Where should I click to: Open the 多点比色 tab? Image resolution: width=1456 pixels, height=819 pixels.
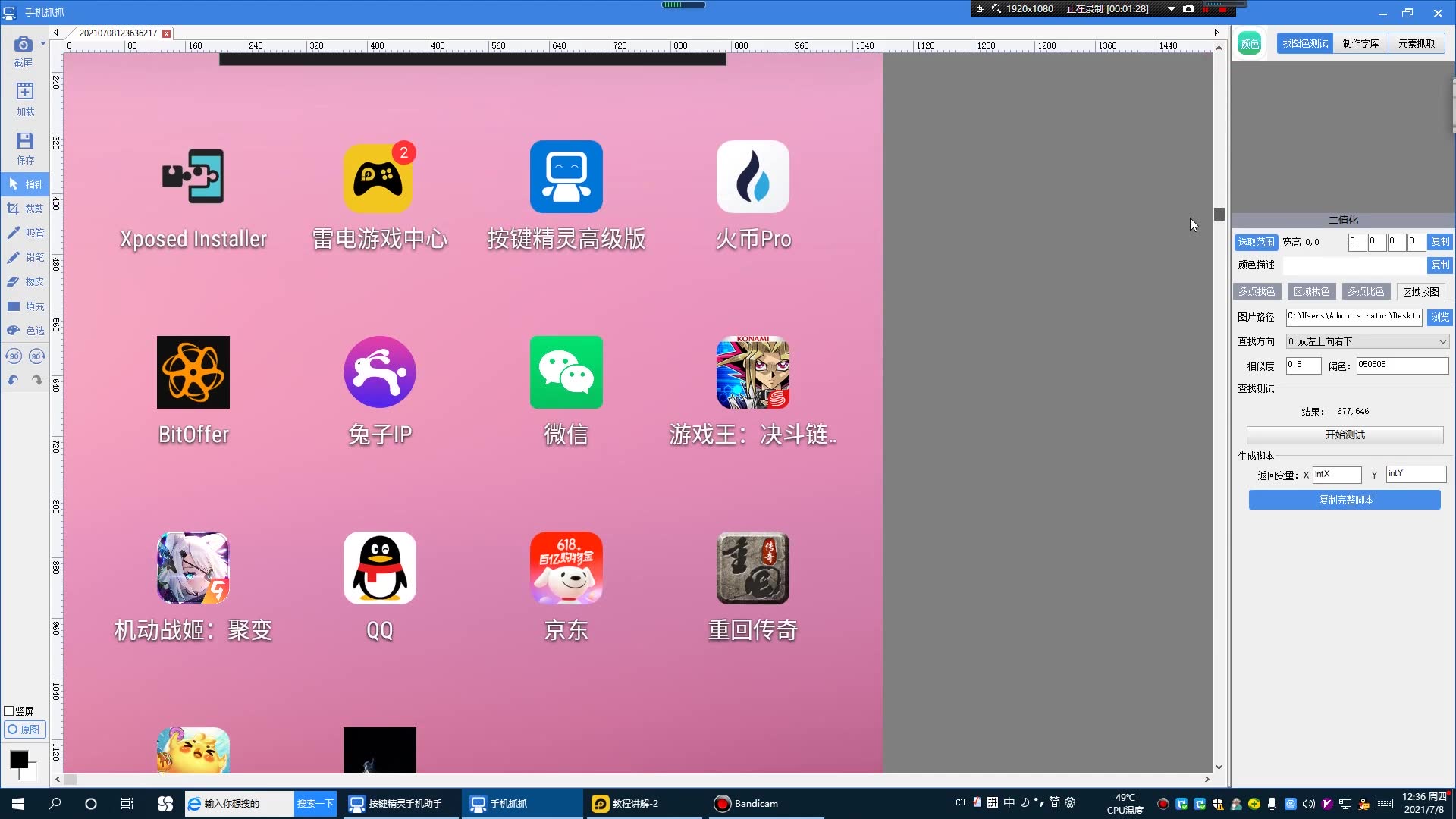(1366, 291)
